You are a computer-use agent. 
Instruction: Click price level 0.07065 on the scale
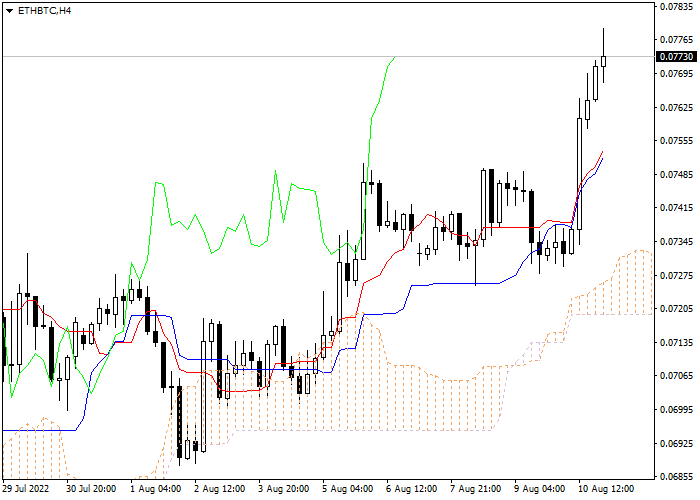[677, 376]
